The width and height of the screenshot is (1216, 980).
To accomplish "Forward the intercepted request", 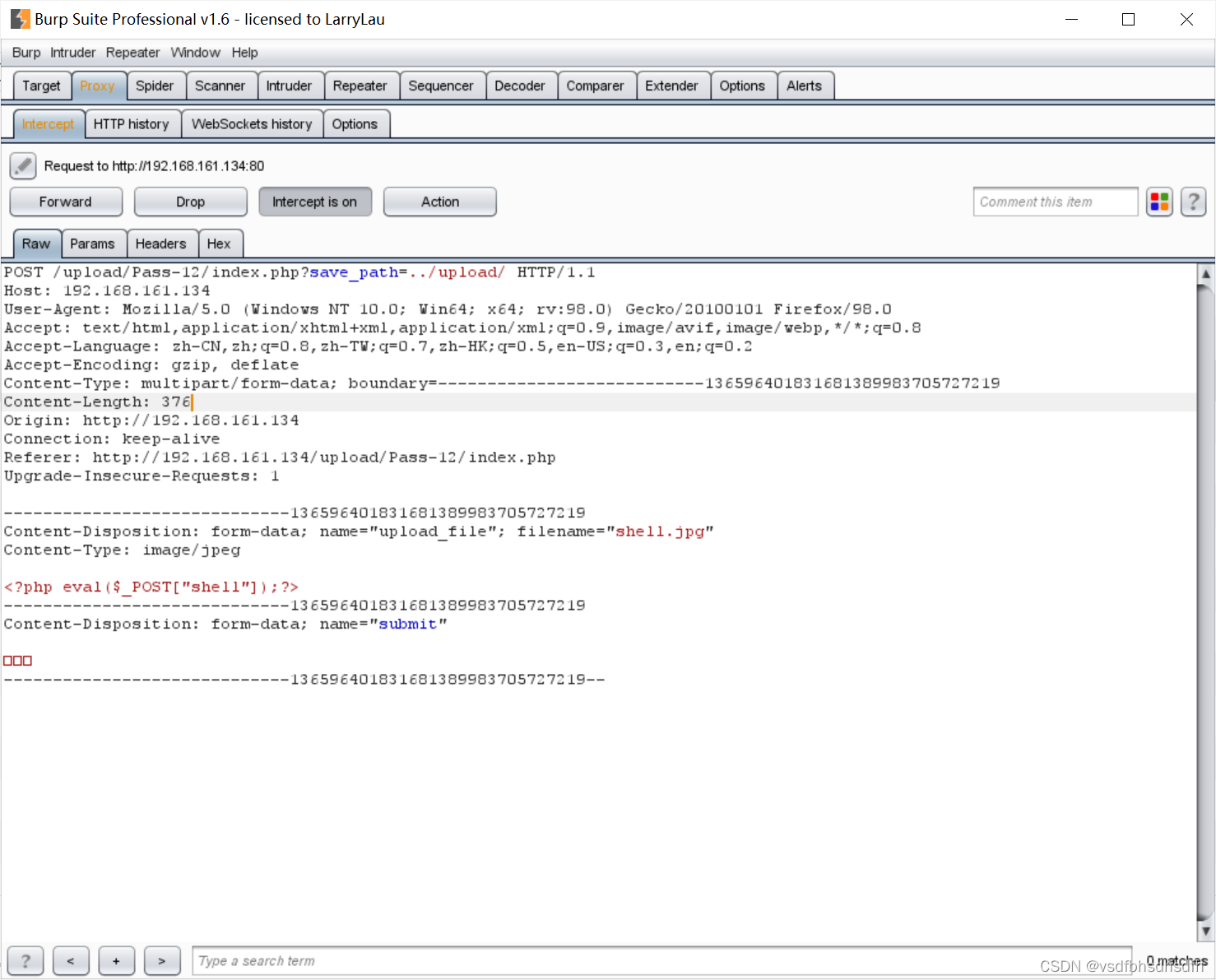I will 66,202.
